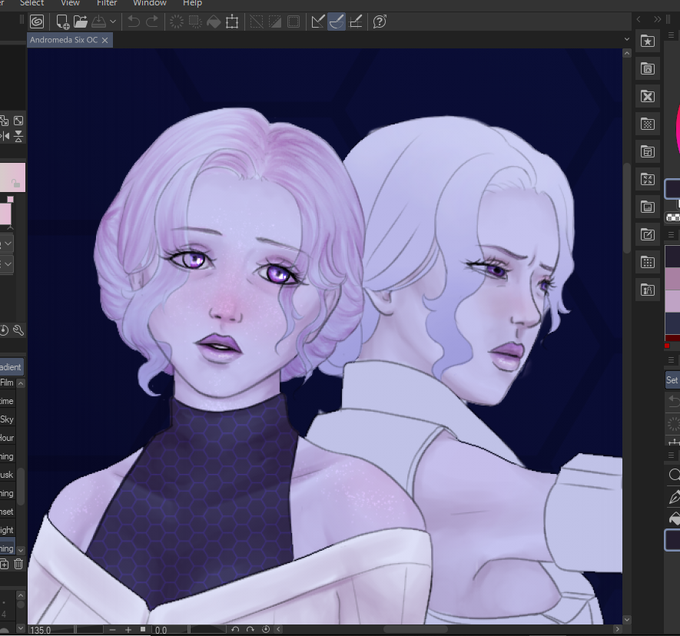Click mauve color set row
The width and height of the screenshot is (680, 636).
[672, 279]
